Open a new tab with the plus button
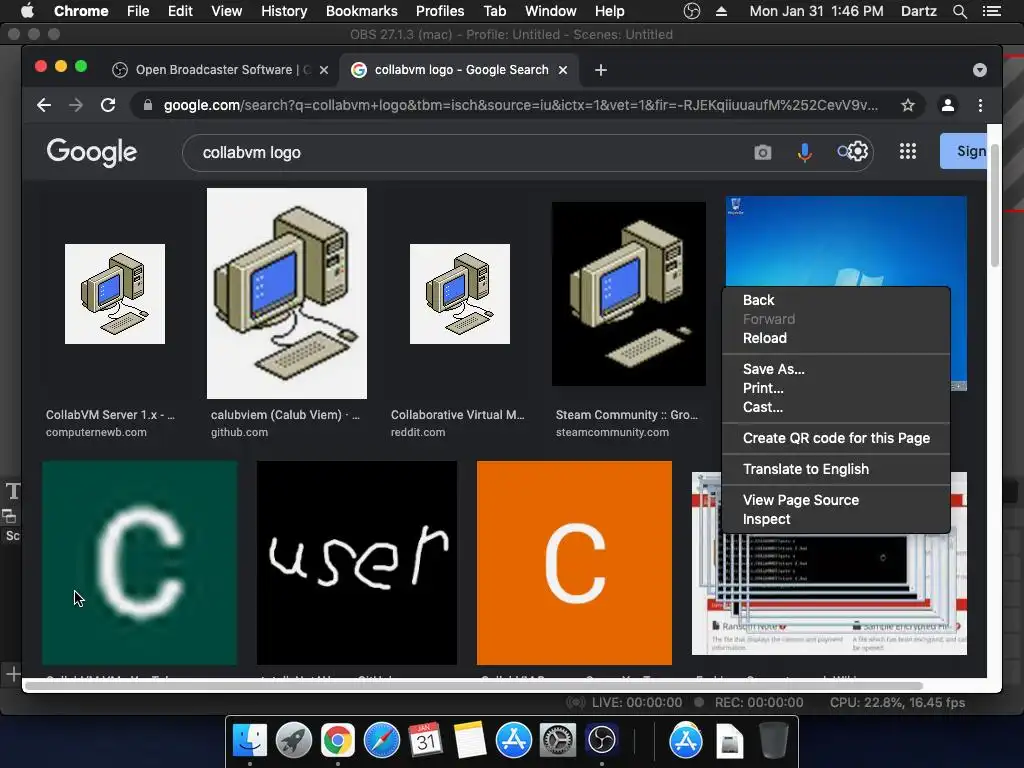Viewport: 1024px width, 768px height. pyautogui.click(x=601, y=70)
